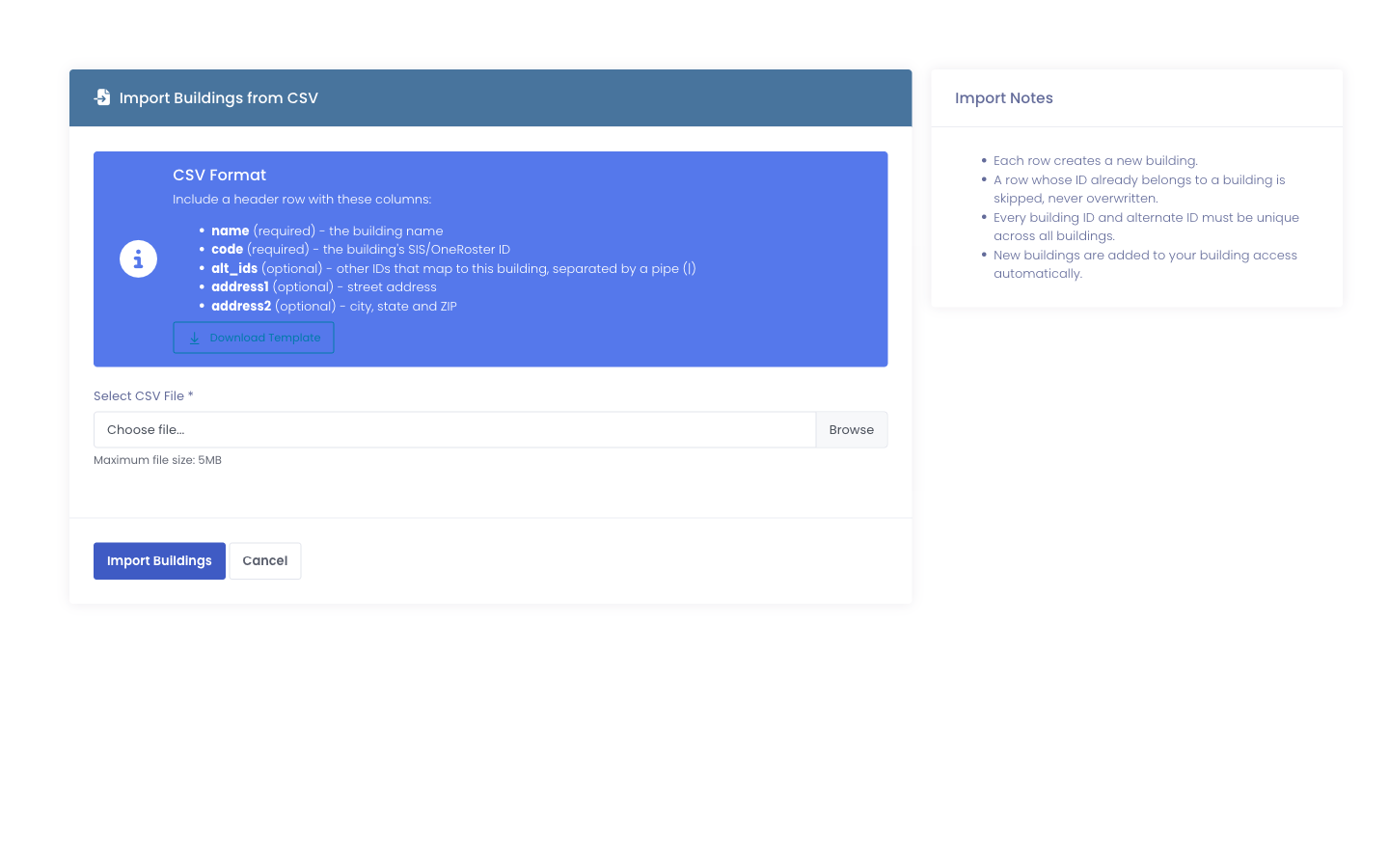
Task: Submit with Import Buildings button
Action: click(159, 561)
